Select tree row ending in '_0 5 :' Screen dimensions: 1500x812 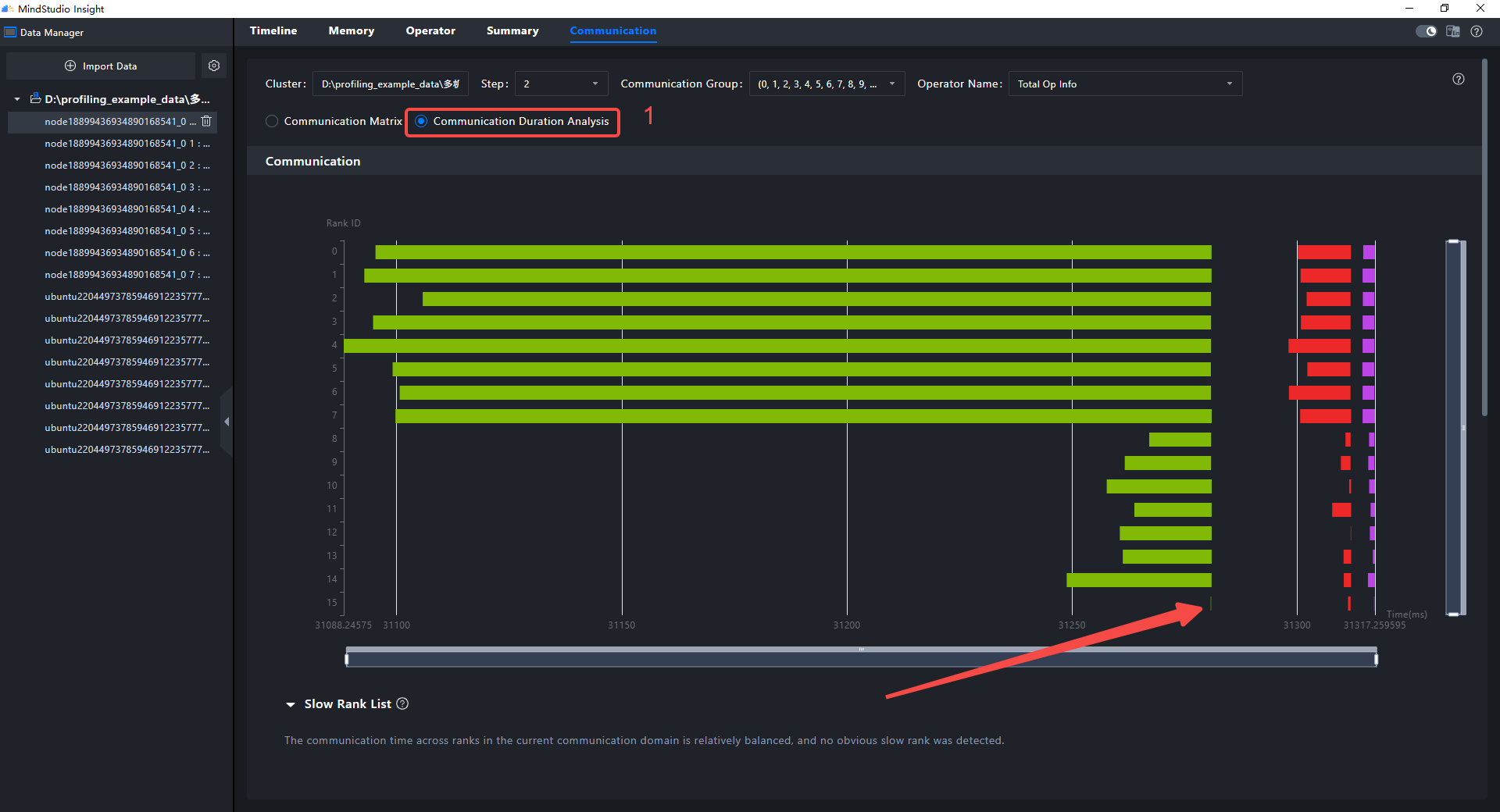coord(112,230)
